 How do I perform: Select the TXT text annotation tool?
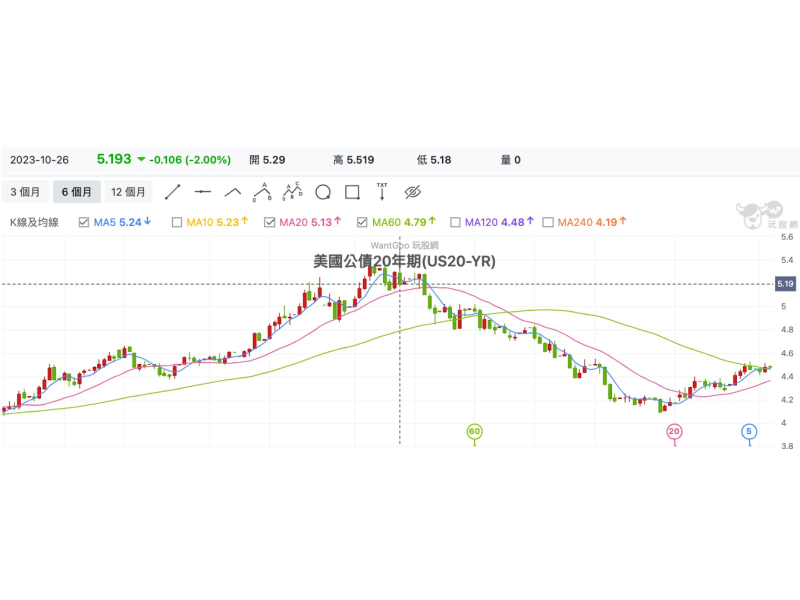[382, 191]
